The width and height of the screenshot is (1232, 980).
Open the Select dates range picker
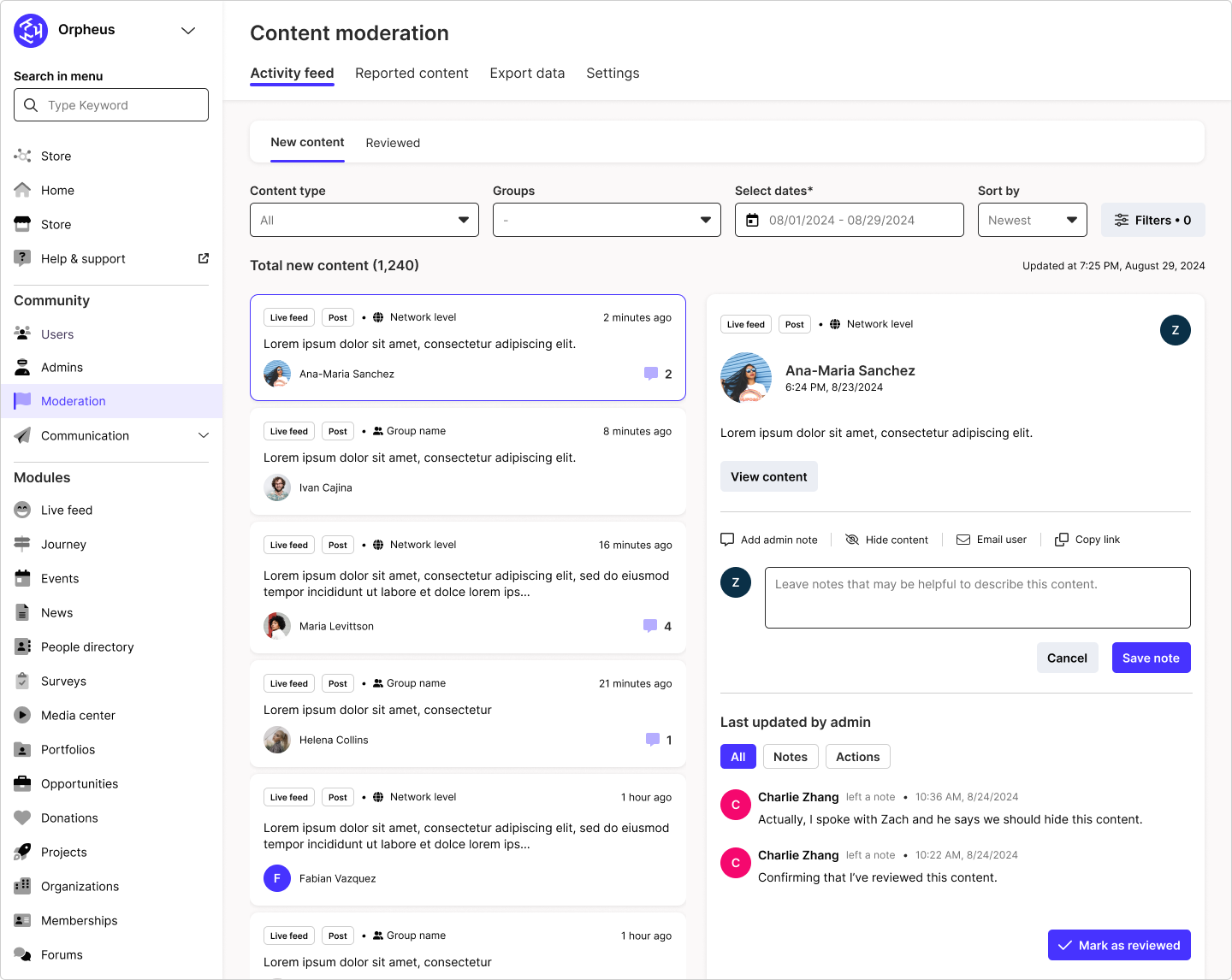(x=849, y=220)
